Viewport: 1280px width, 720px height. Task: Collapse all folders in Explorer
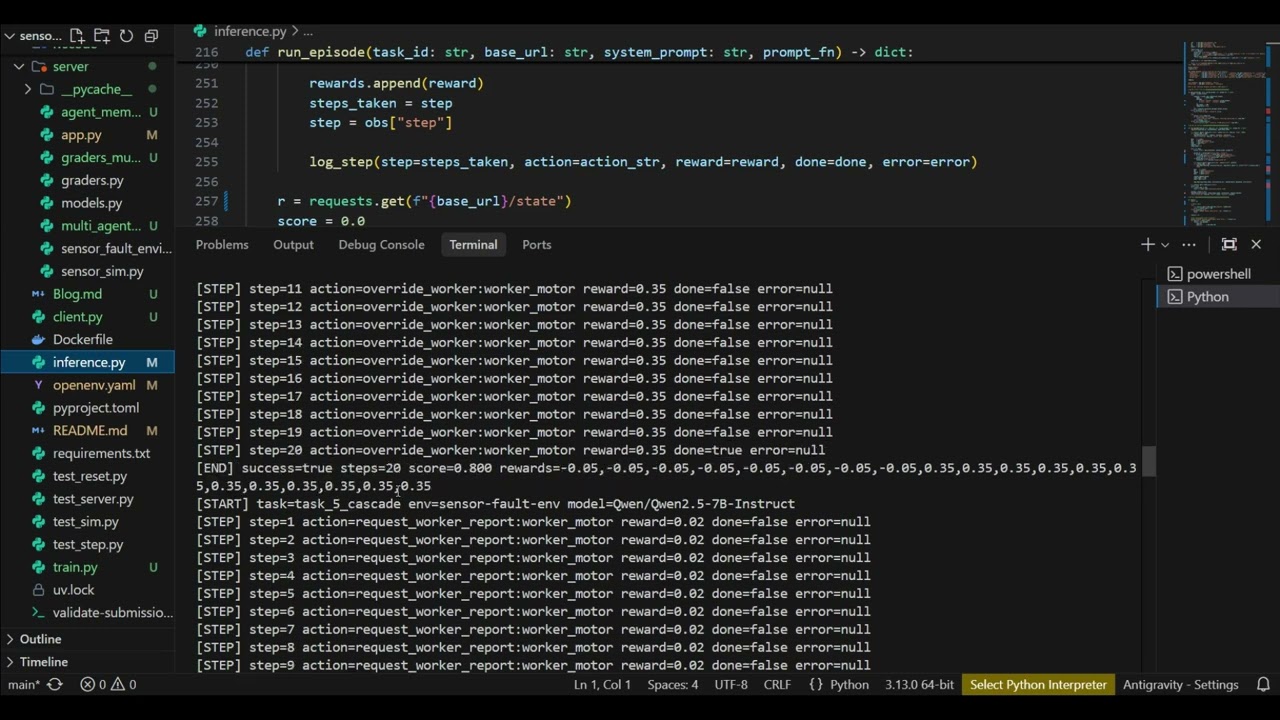point(151,36)
